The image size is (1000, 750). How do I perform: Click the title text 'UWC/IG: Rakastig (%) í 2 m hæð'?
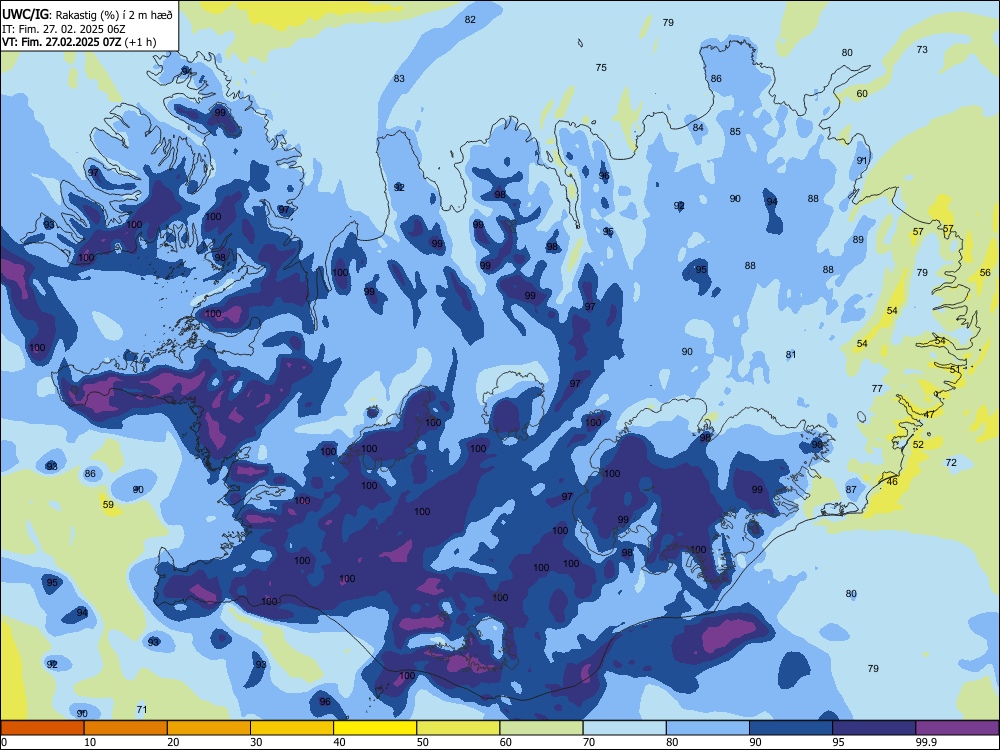pyautogui.click(x=87, y=15)
